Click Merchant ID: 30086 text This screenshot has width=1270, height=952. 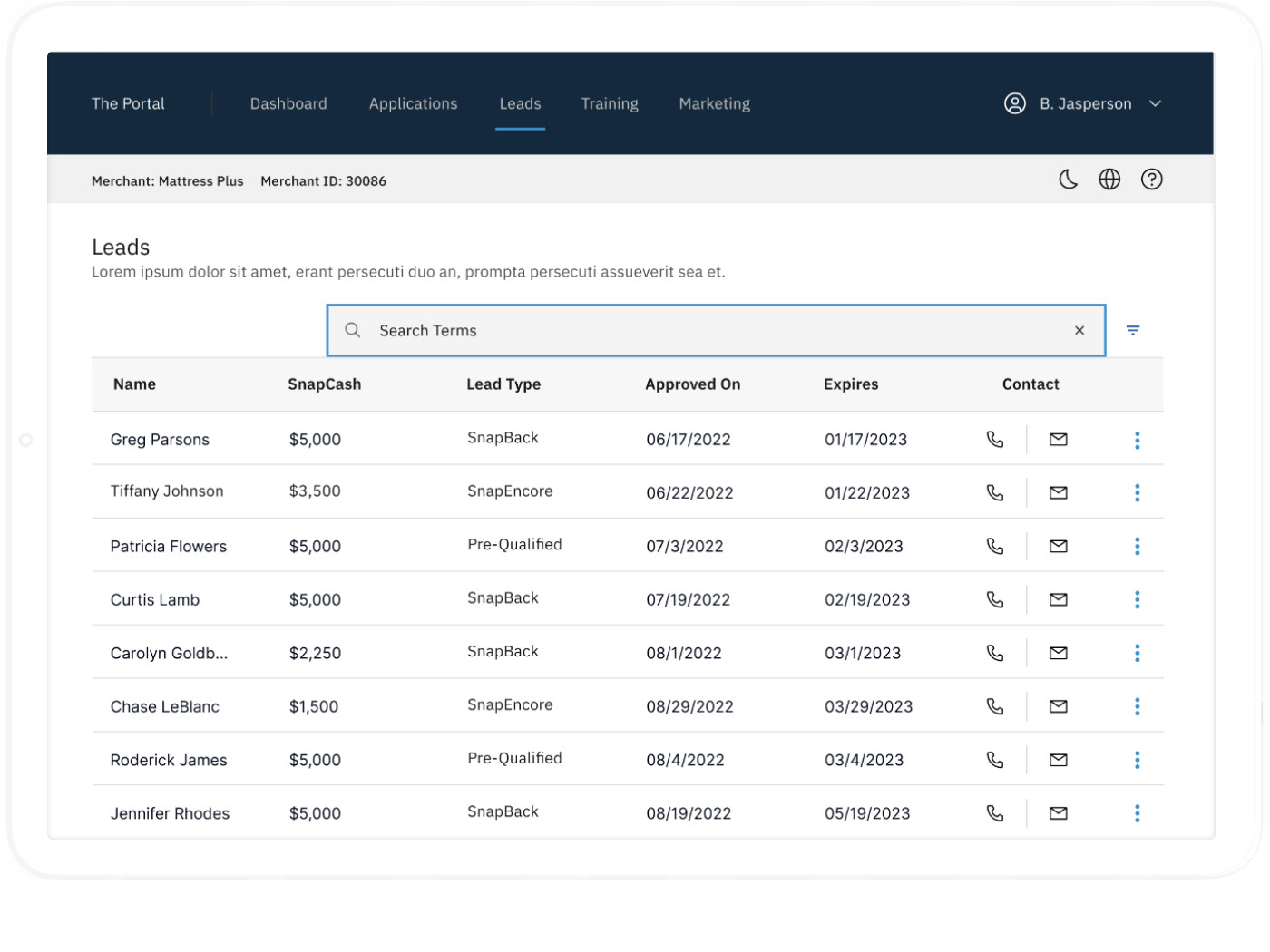coord(323,181)
